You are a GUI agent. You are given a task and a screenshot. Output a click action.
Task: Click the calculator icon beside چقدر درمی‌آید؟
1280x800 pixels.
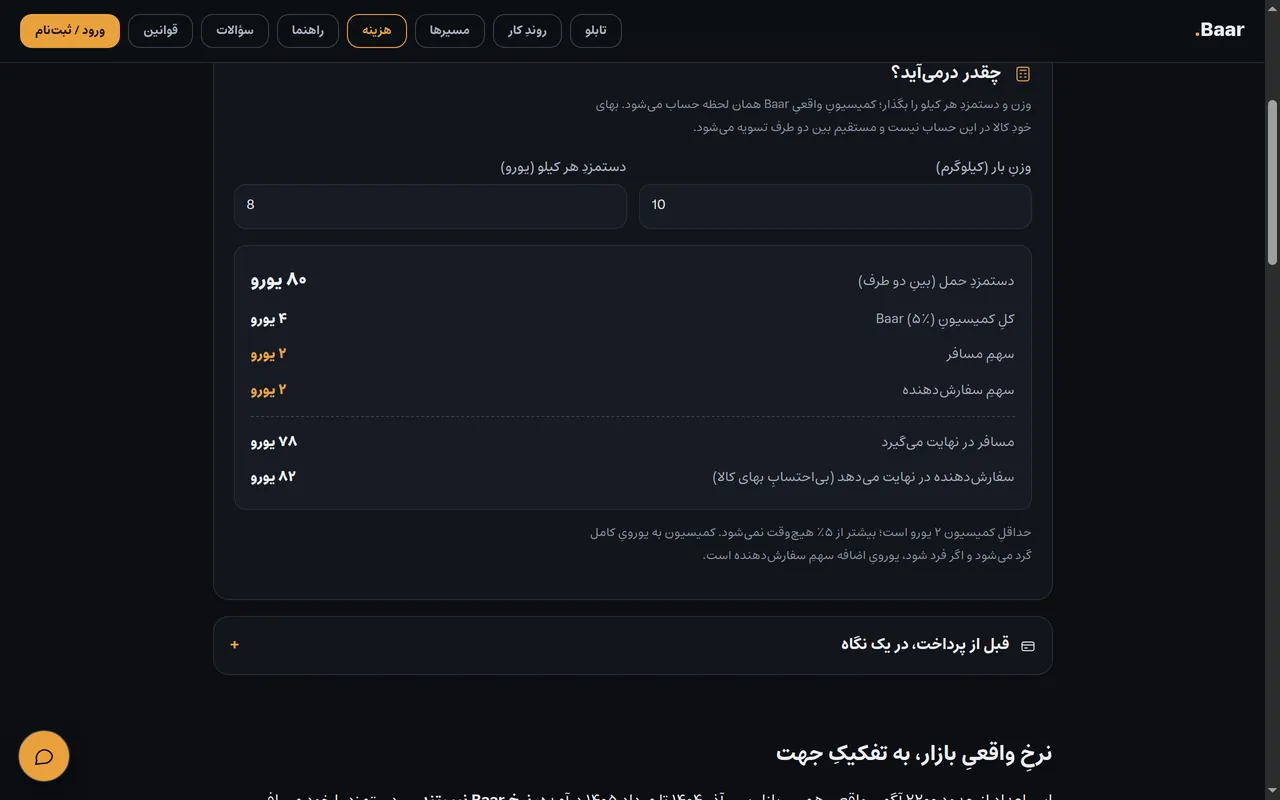click(x=1023, y=74)
